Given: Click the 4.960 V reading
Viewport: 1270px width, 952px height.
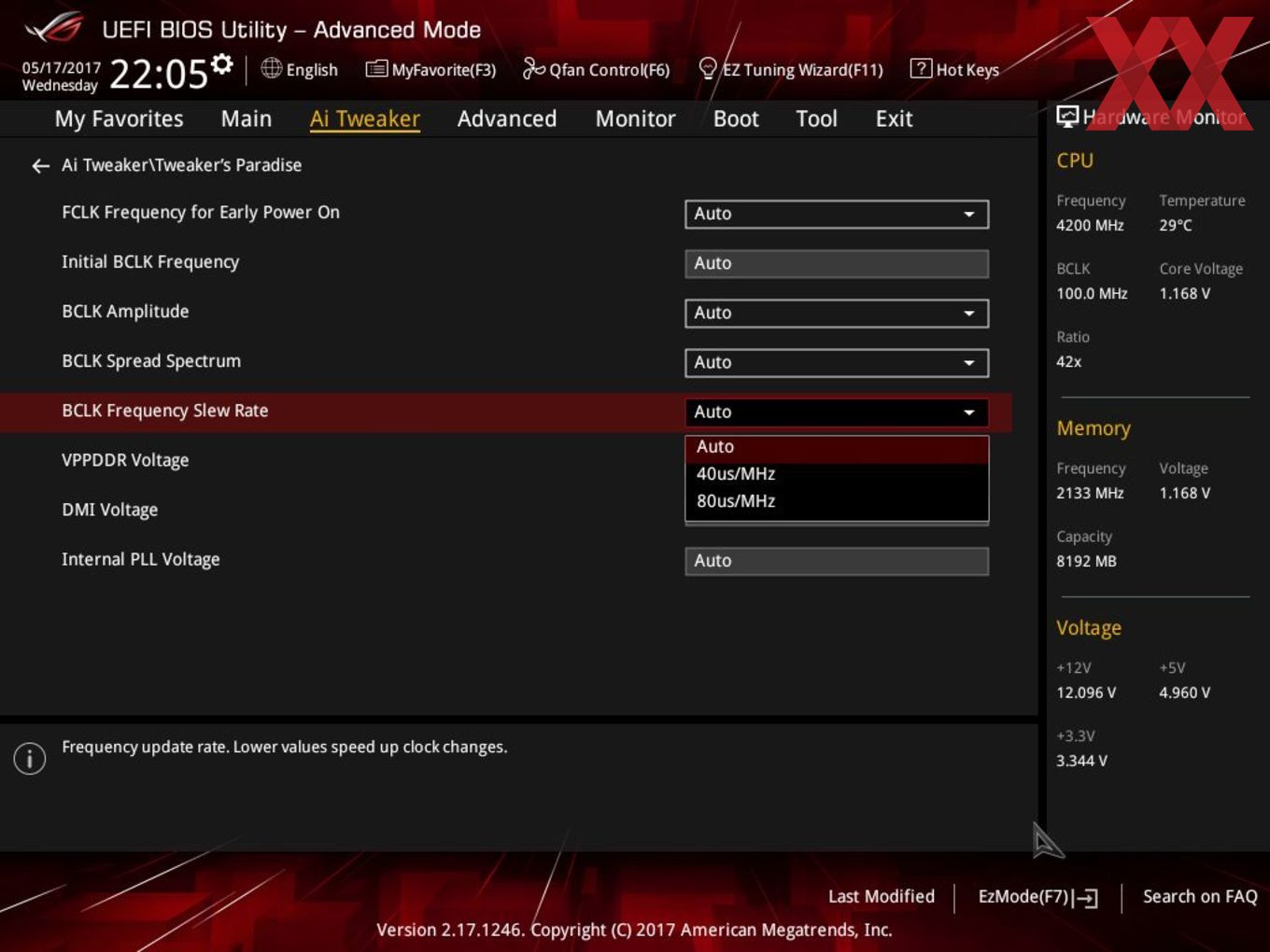Looking at the screenshot, I should 1184,693.
